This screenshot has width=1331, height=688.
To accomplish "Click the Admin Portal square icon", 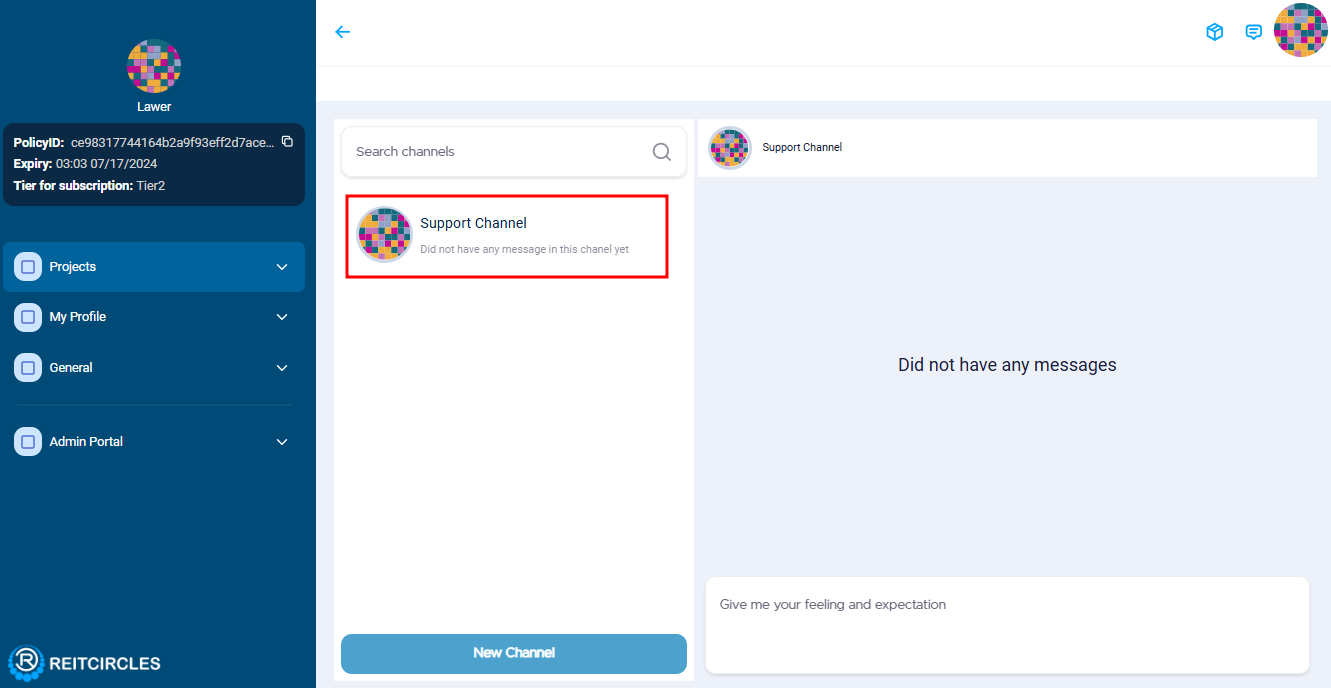I will point(28,442).
